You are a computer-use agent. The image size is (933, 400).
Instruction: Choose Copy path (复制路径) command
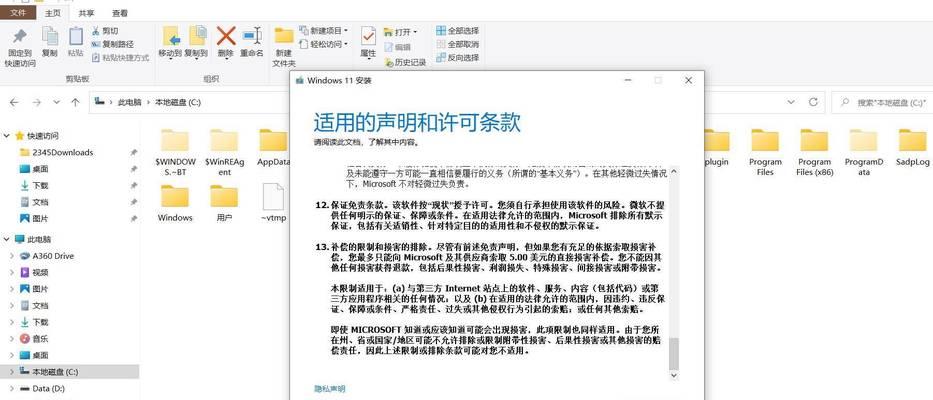(x=112, y=44)
